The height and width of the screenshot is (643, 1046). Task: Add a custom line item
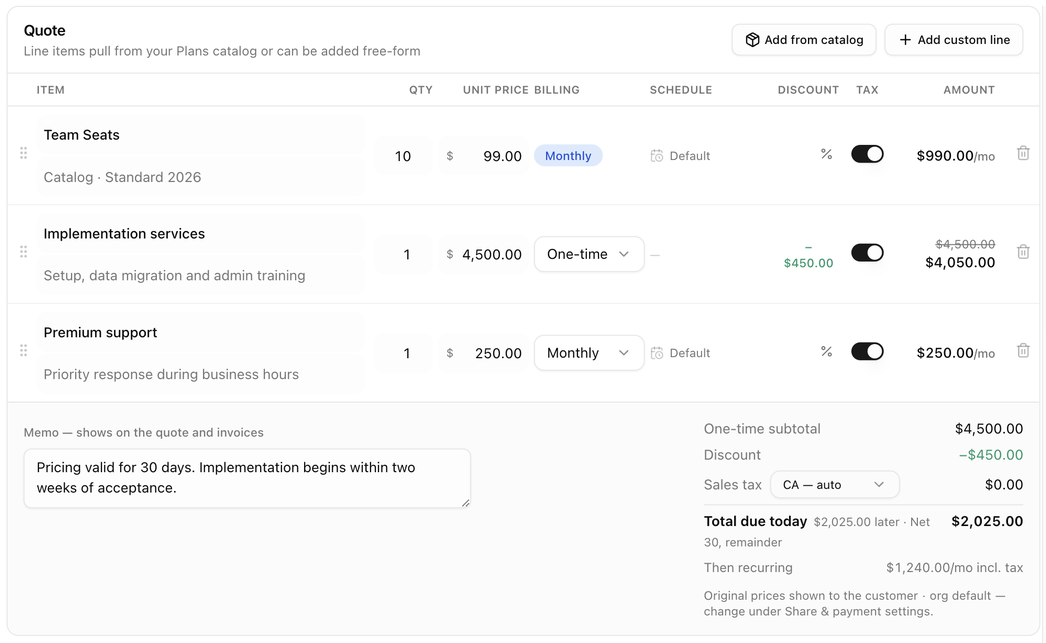pyautogui.click(x=954, y=40)
